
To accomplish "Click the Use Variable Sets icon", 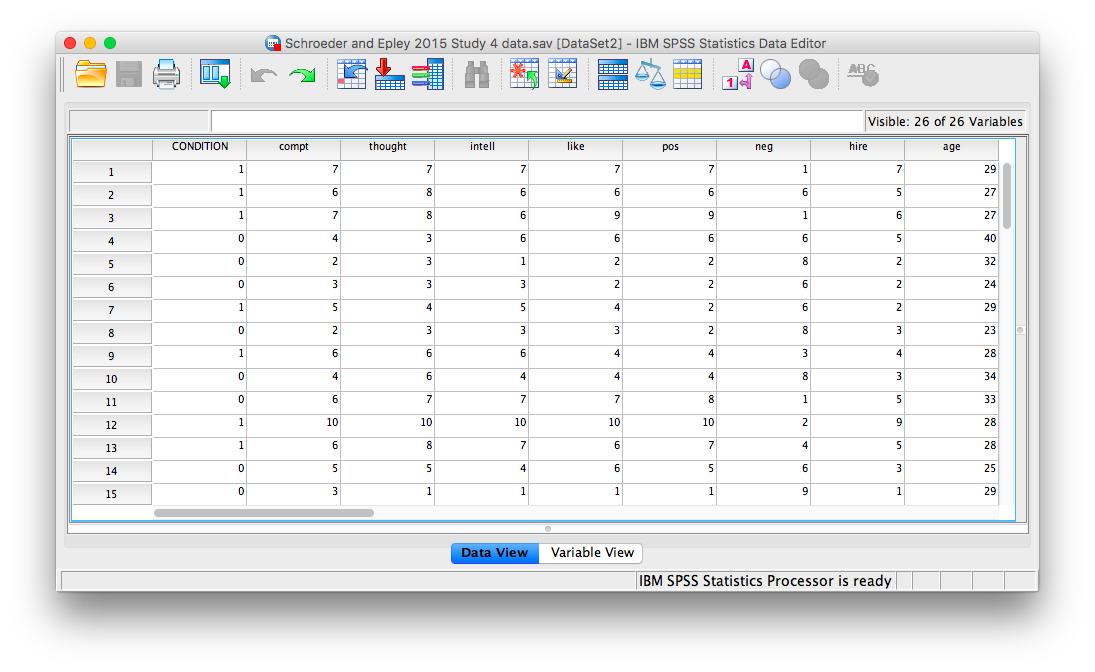I will tap(775, 74).
